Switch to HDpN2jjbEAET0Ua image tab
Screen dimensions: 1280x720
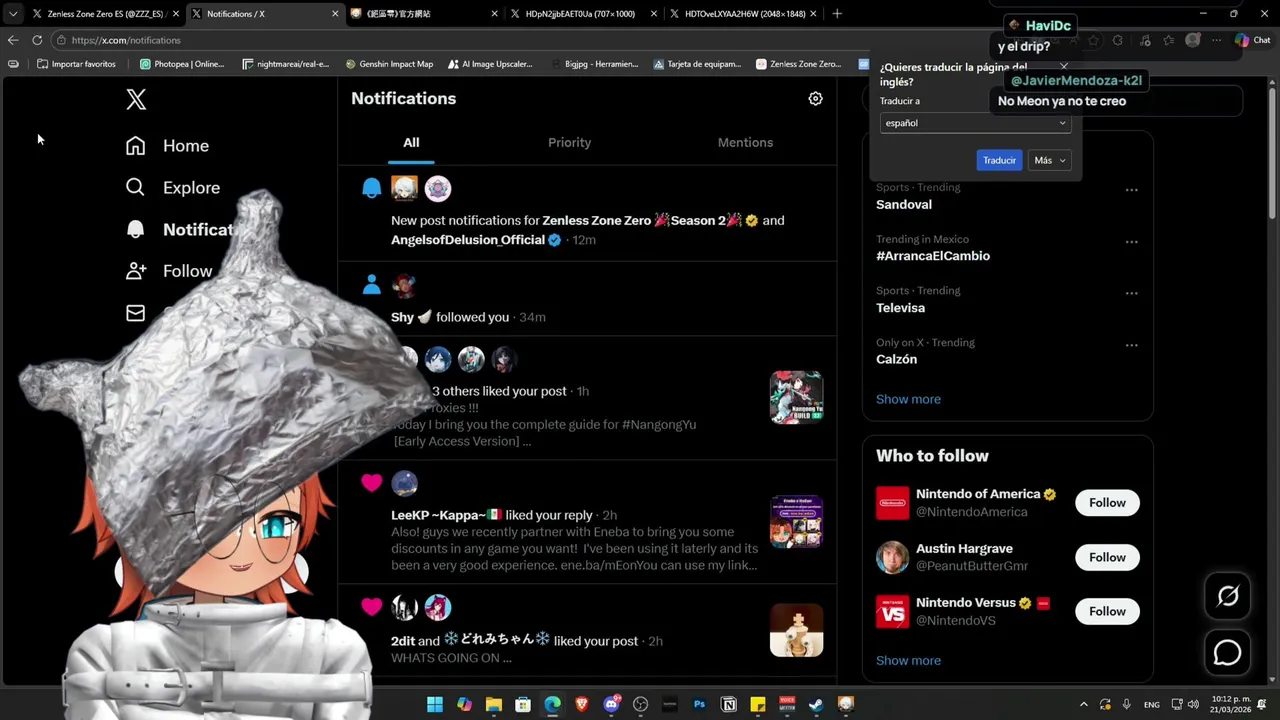(x=580, y=14)
